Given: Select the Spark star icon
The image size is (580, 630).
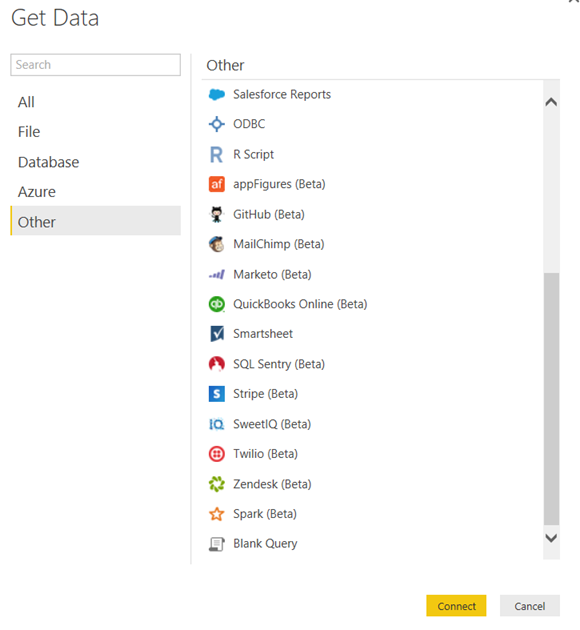Looking at the screenshot, I should pos(216,514).
